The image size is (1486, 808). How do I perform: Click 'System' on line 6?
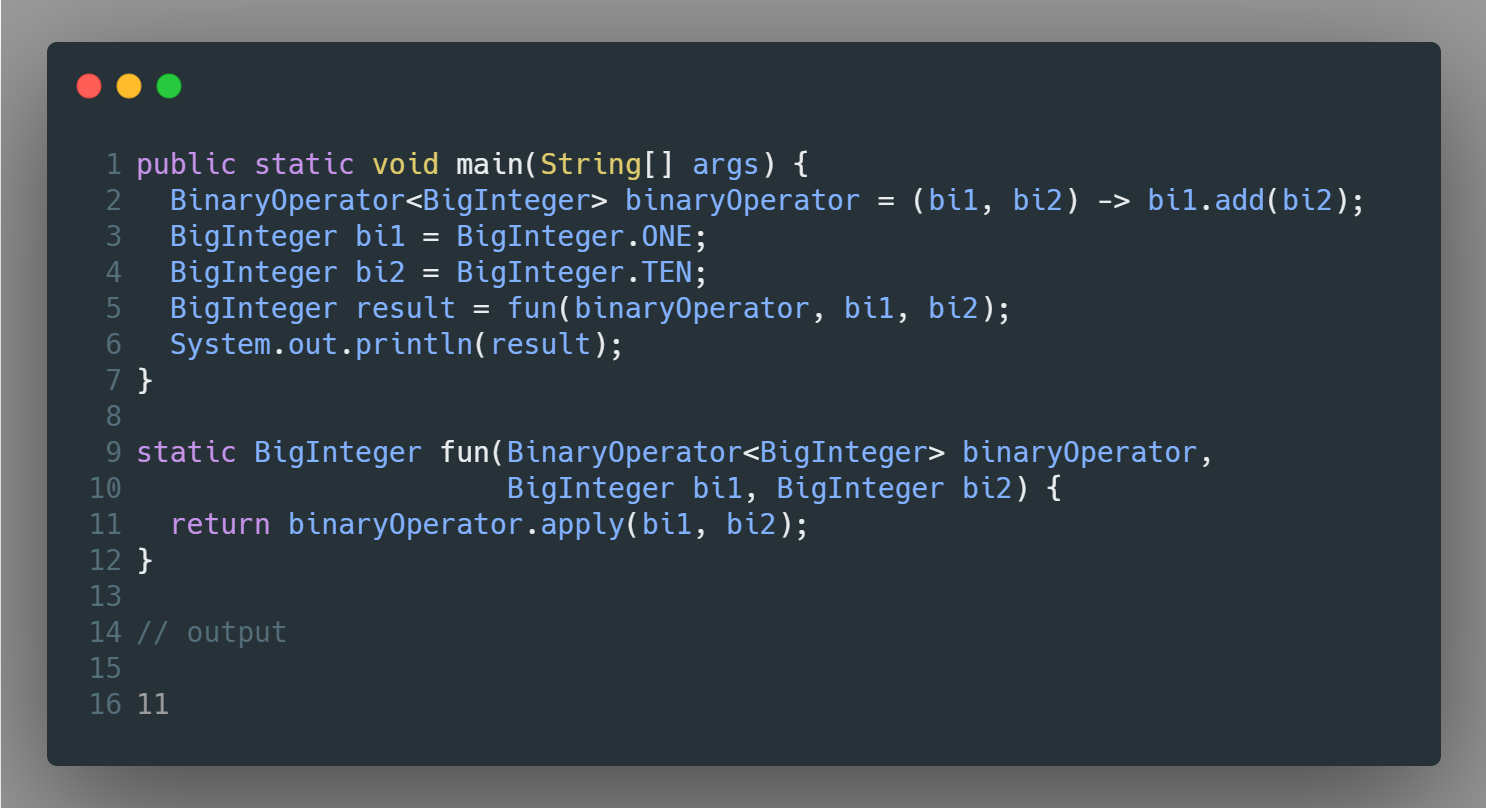(220, 345)
